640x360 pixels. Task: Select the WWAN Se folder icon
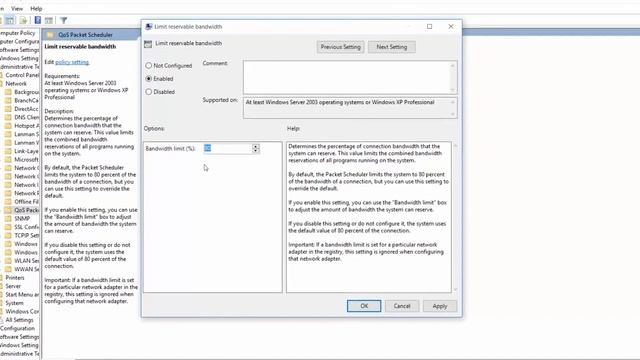click(x=8, y=269)
